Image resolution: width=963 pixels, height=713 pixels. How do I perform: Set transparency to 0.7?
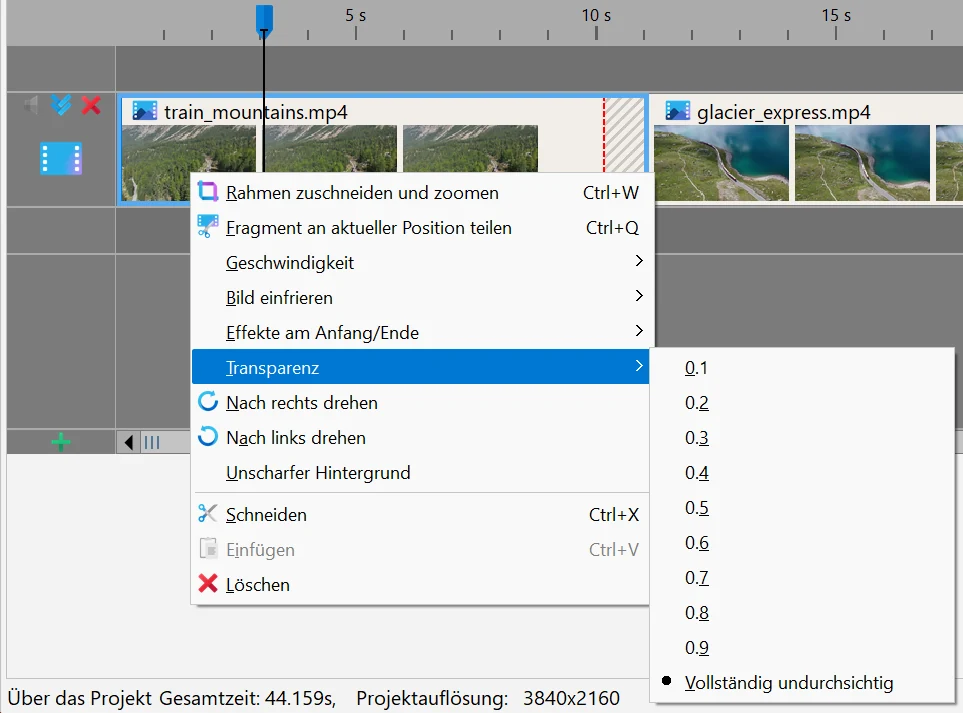(x=802, y=578)
